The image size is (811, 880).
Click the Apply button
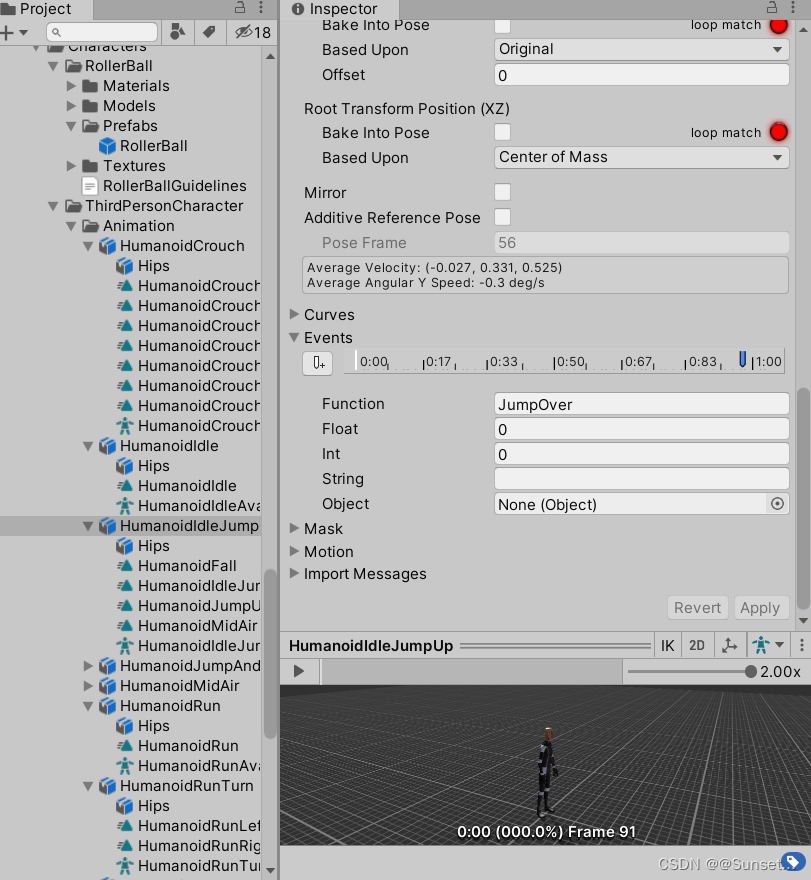pos(760,608)
